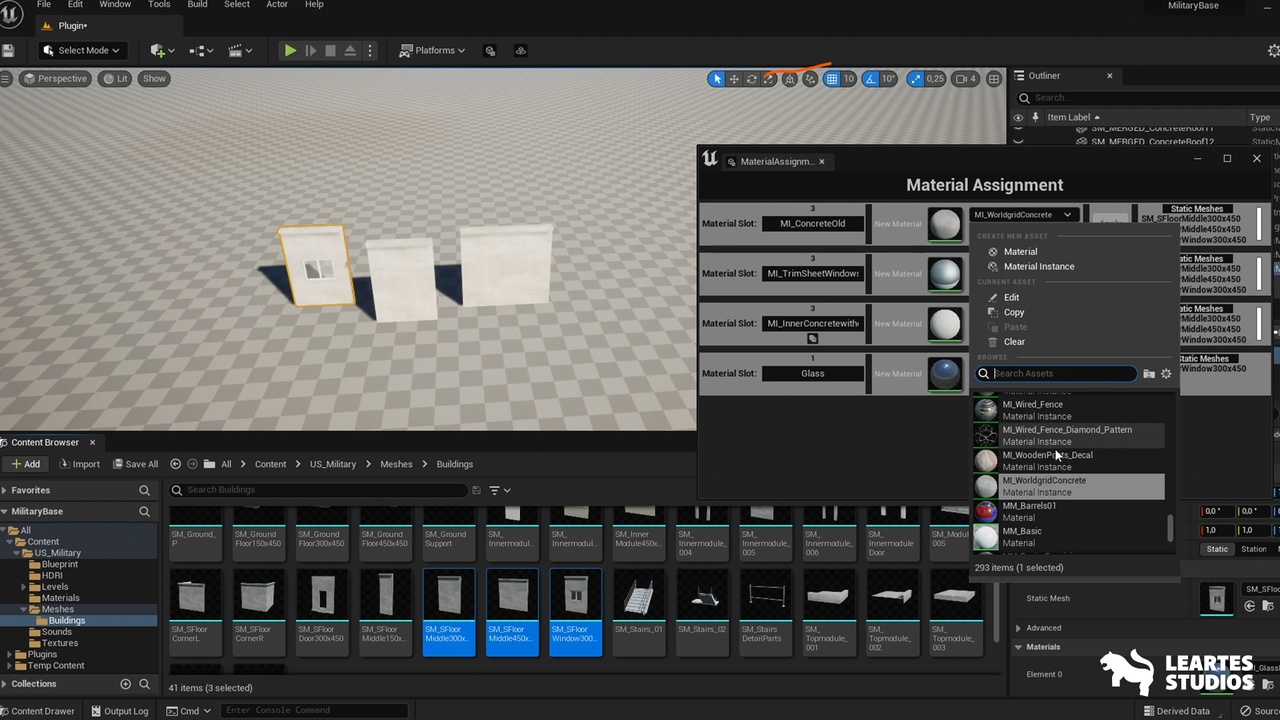Click Glass material sphere preview swatch
The image size is (1280, 720).
tap(945, 374)
